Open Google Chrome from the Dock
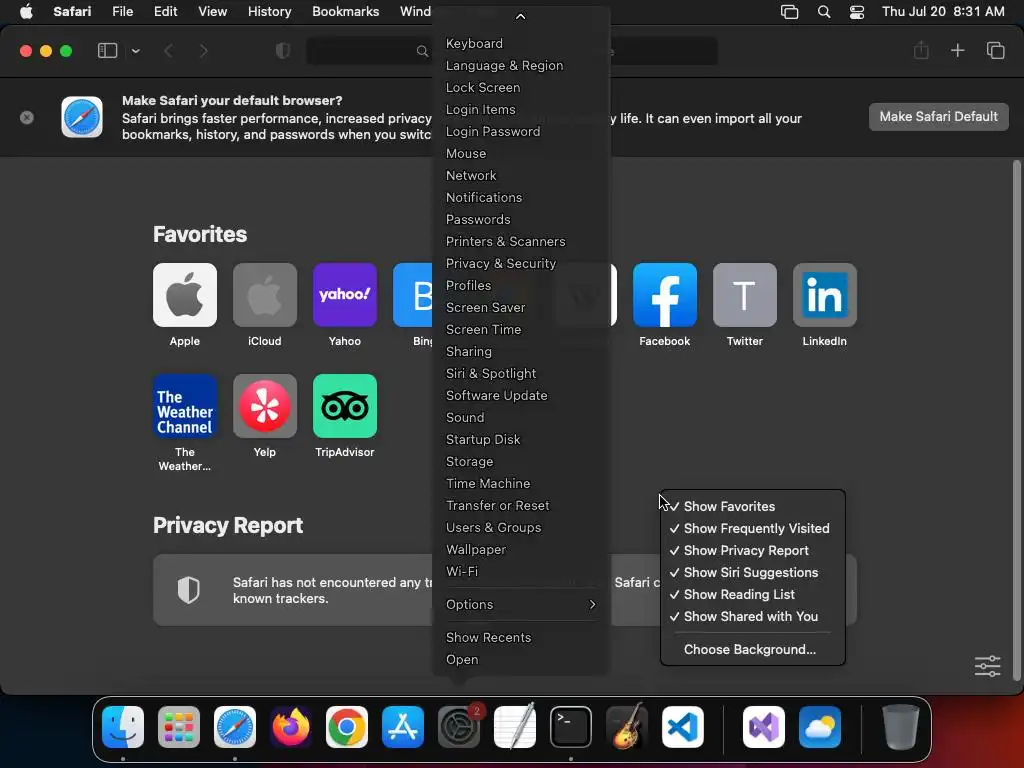Viewport: 1024px width, 768px height. click(347, 727)
